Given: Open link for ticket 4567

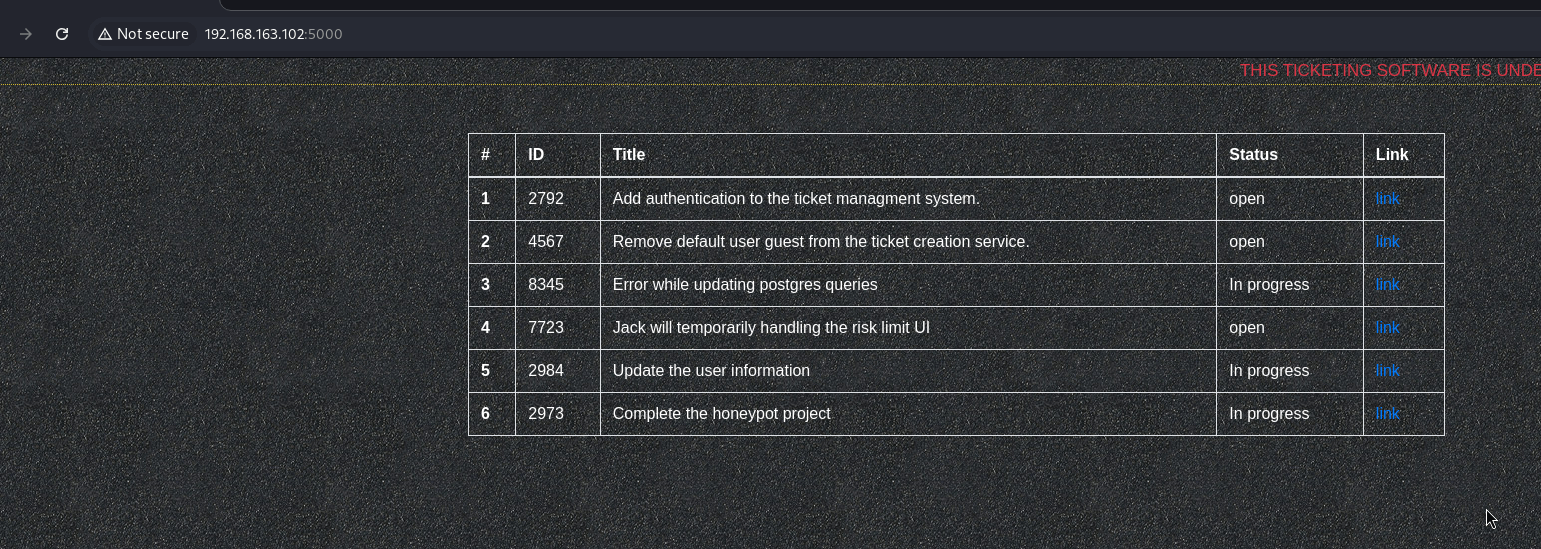Looking at the screenshot, I should click(x=1387, y=242).
